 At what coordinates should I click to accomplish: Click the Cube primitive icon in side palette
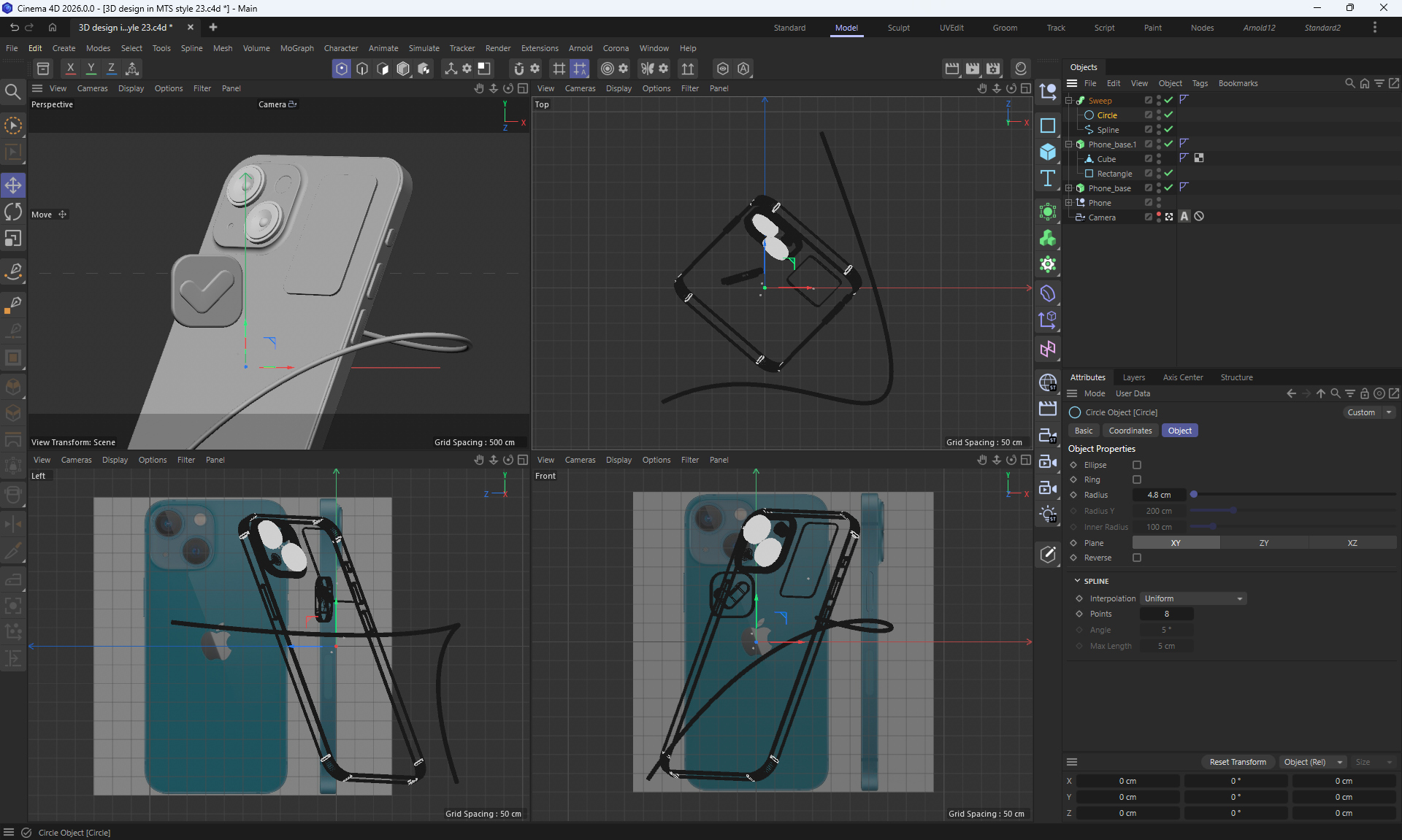pyautogui.click(x=1048, y=152)
